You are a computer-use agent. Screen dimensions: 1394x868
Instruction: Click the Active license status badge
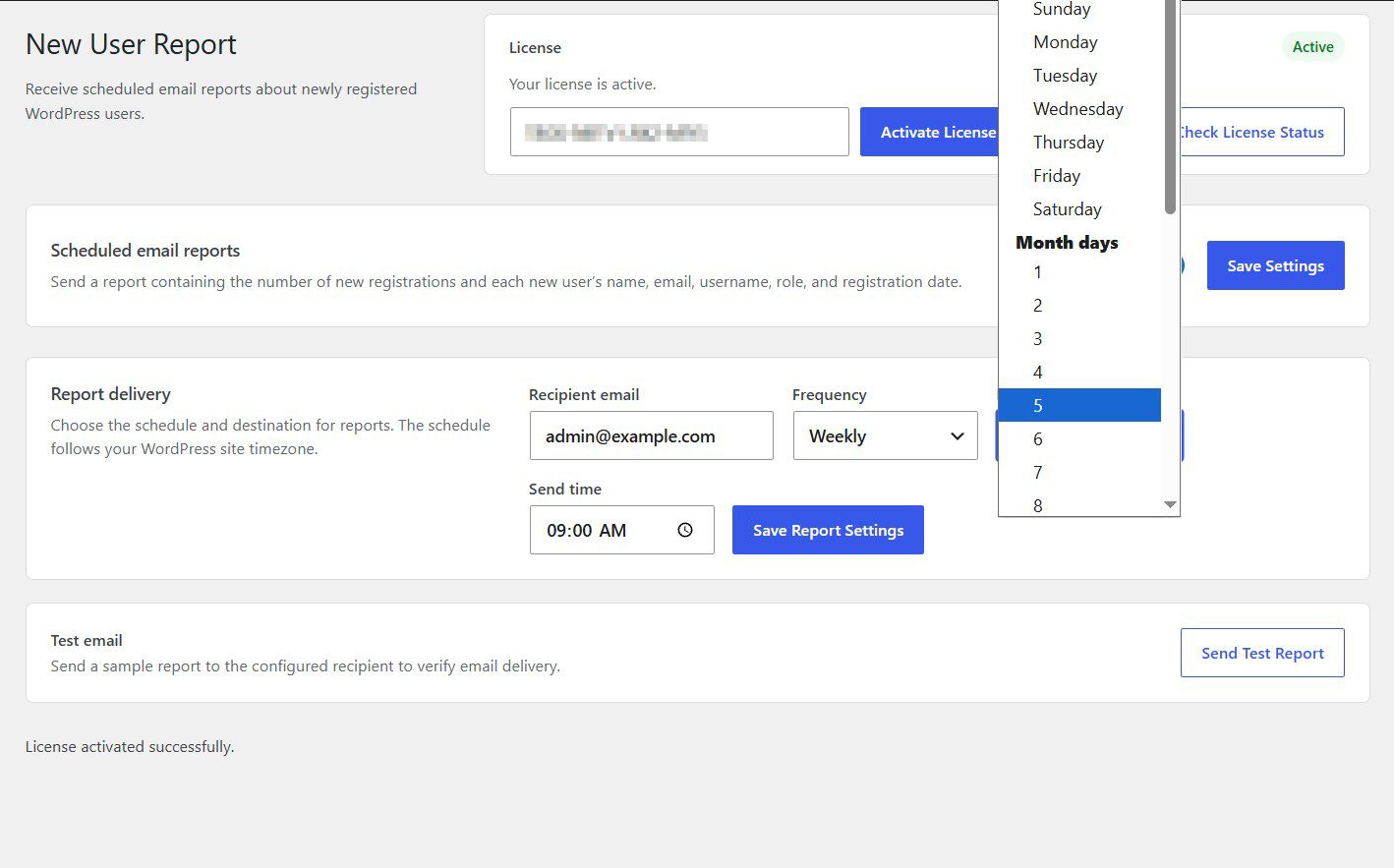pyautogui.click(x=1312, y=46)
